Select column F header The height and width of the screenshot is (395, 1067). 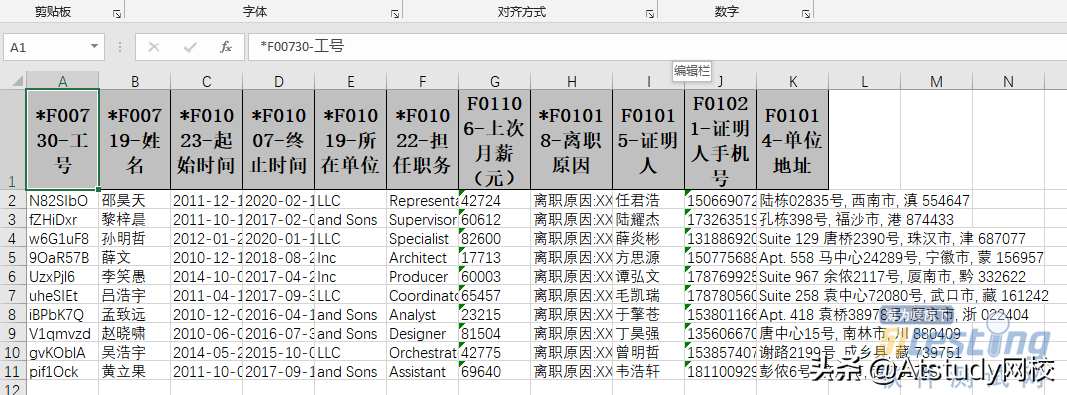(x=423, y=81)
